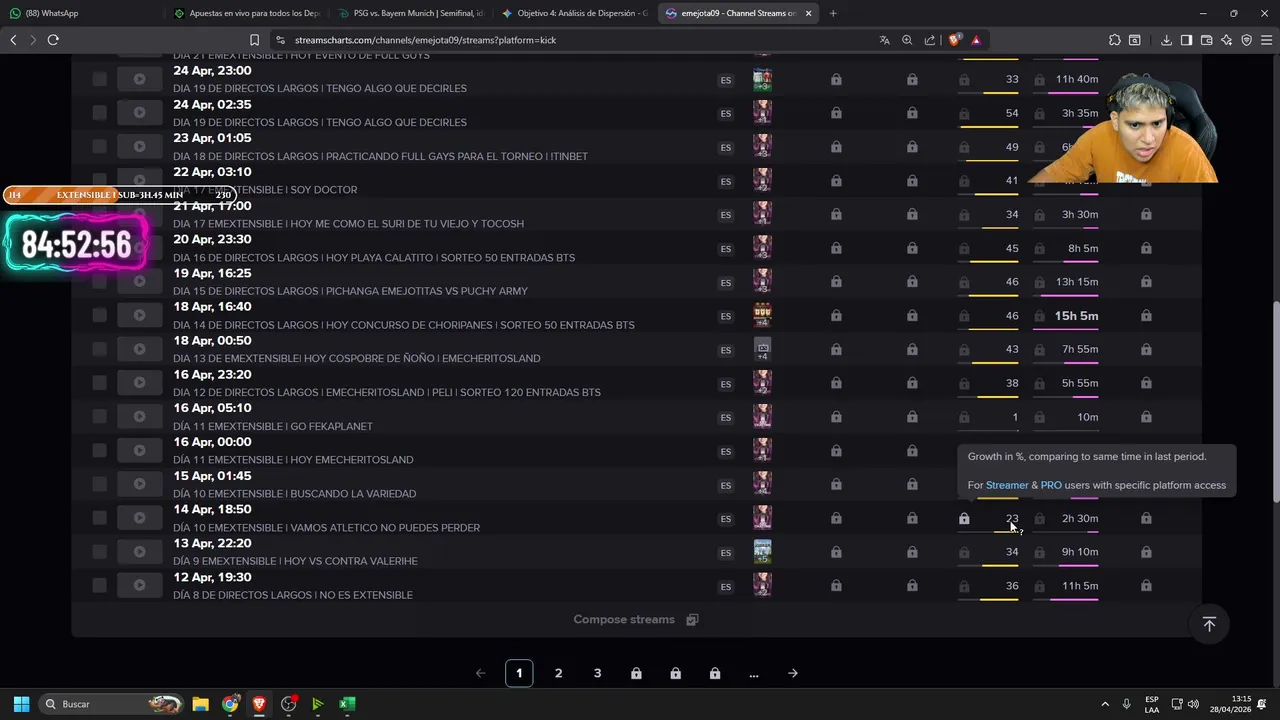The width and height of the screenshot is (1280, 720).
Task: Open the downloads icon in browser toolbar
Action: click(1166, 40)
